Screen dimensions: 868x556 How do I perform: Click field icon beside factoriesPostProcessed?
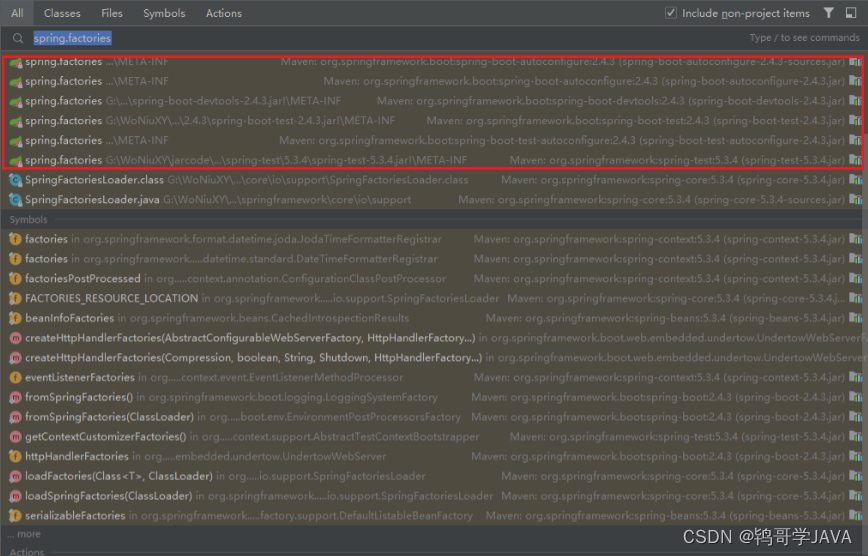tap(16, 279)
